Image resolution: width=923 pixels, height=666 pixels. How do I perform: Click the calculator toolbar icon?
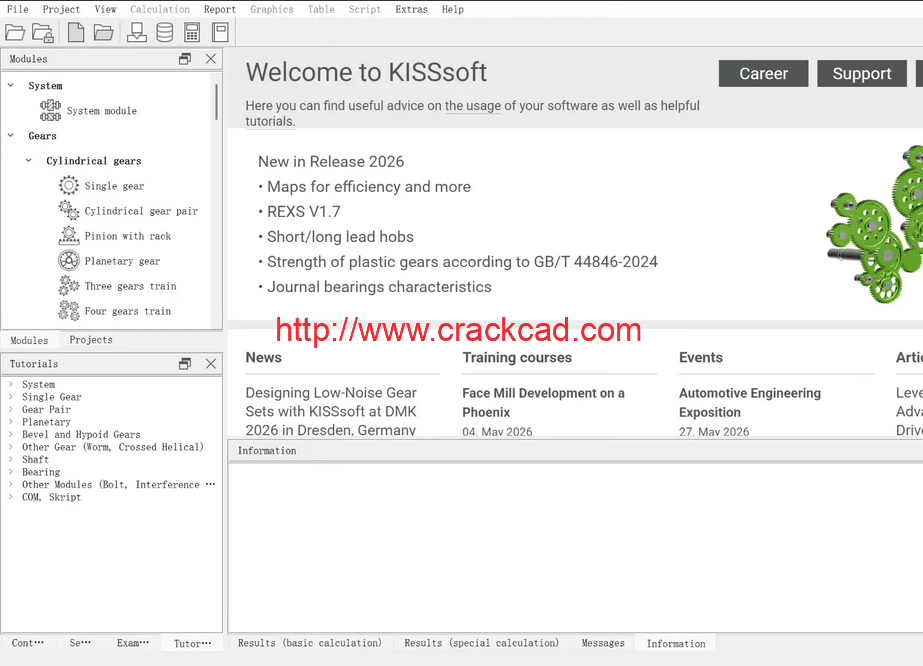point(192,32)
